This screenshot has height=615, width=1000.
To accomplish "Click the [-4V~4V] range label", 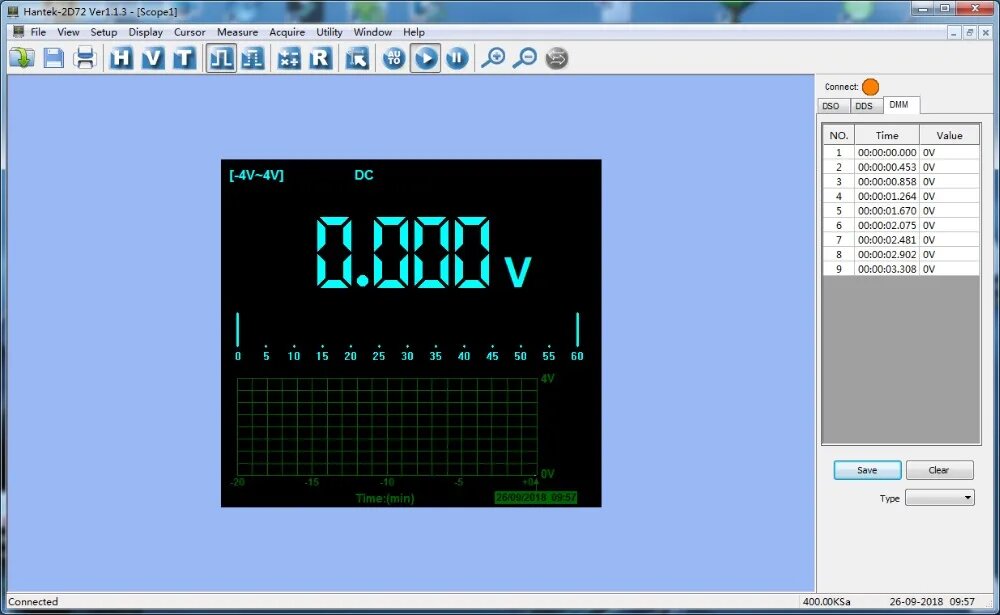I will [x=256, y=175].
